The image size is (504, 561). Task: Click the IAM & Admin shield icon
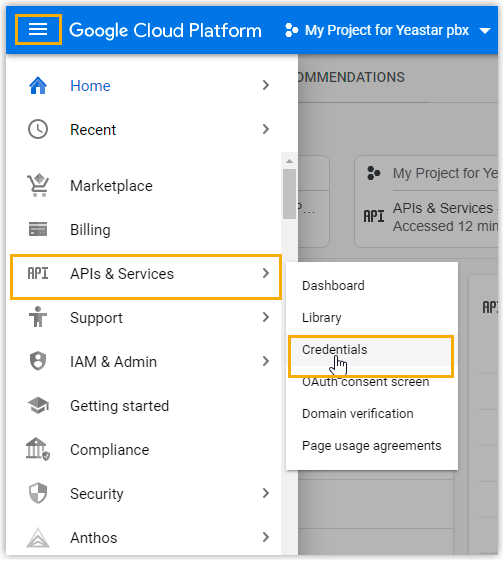click(38, 361)
